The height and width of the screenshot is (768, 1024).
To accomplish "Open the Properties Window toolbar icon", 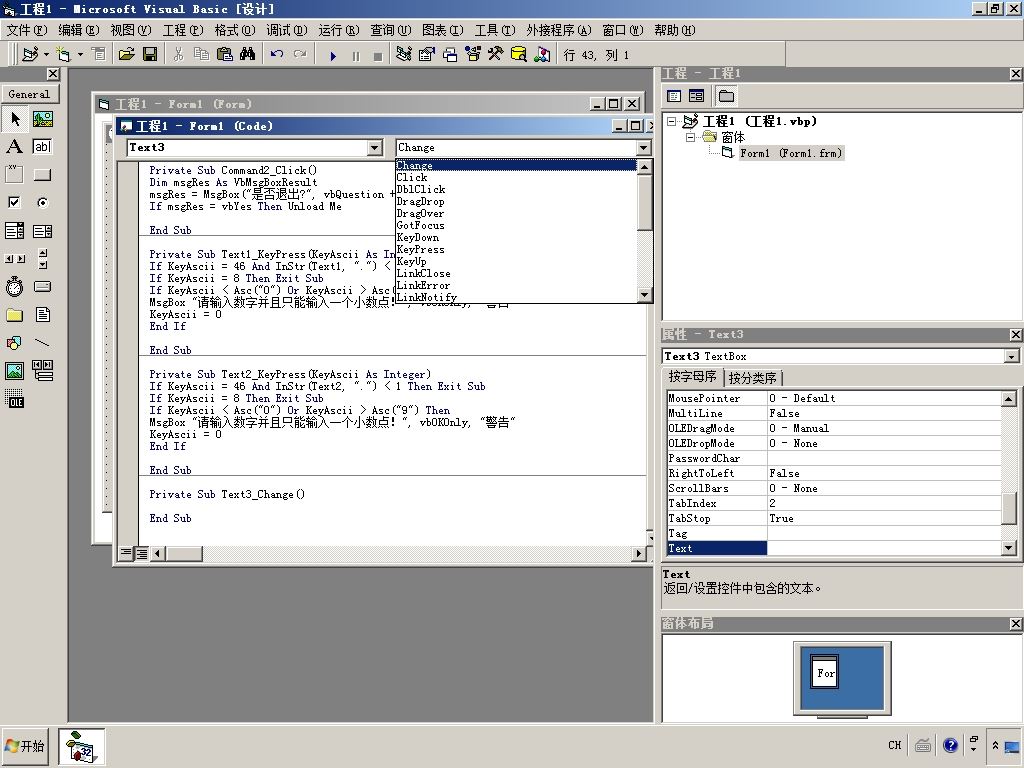I will (x=426, y=54).
